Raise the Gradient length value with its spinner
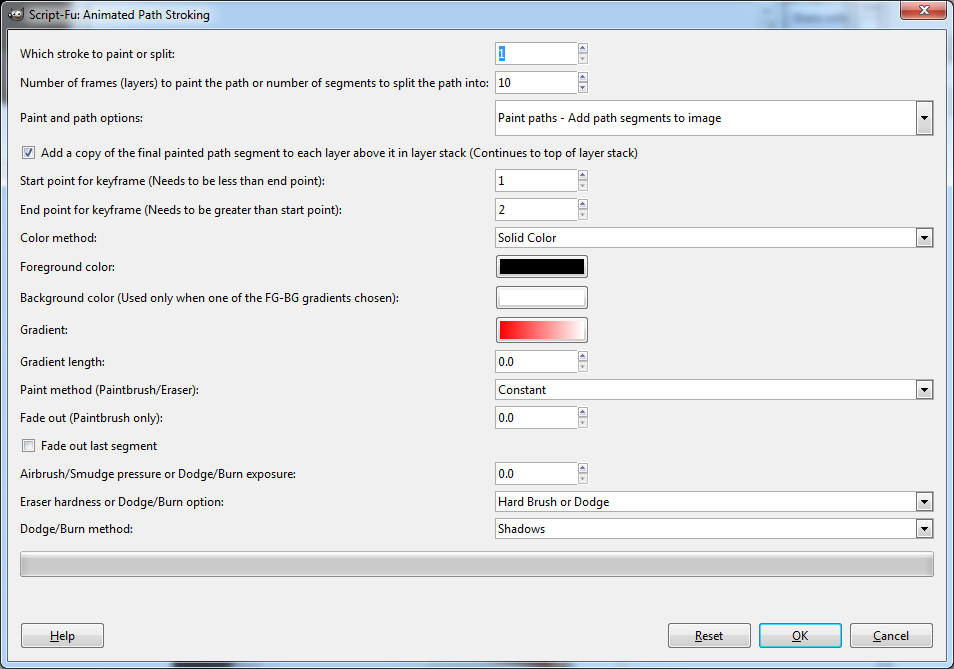Image resolution: width=954 pixels, height=669 pixels. [x=582, y=356]
